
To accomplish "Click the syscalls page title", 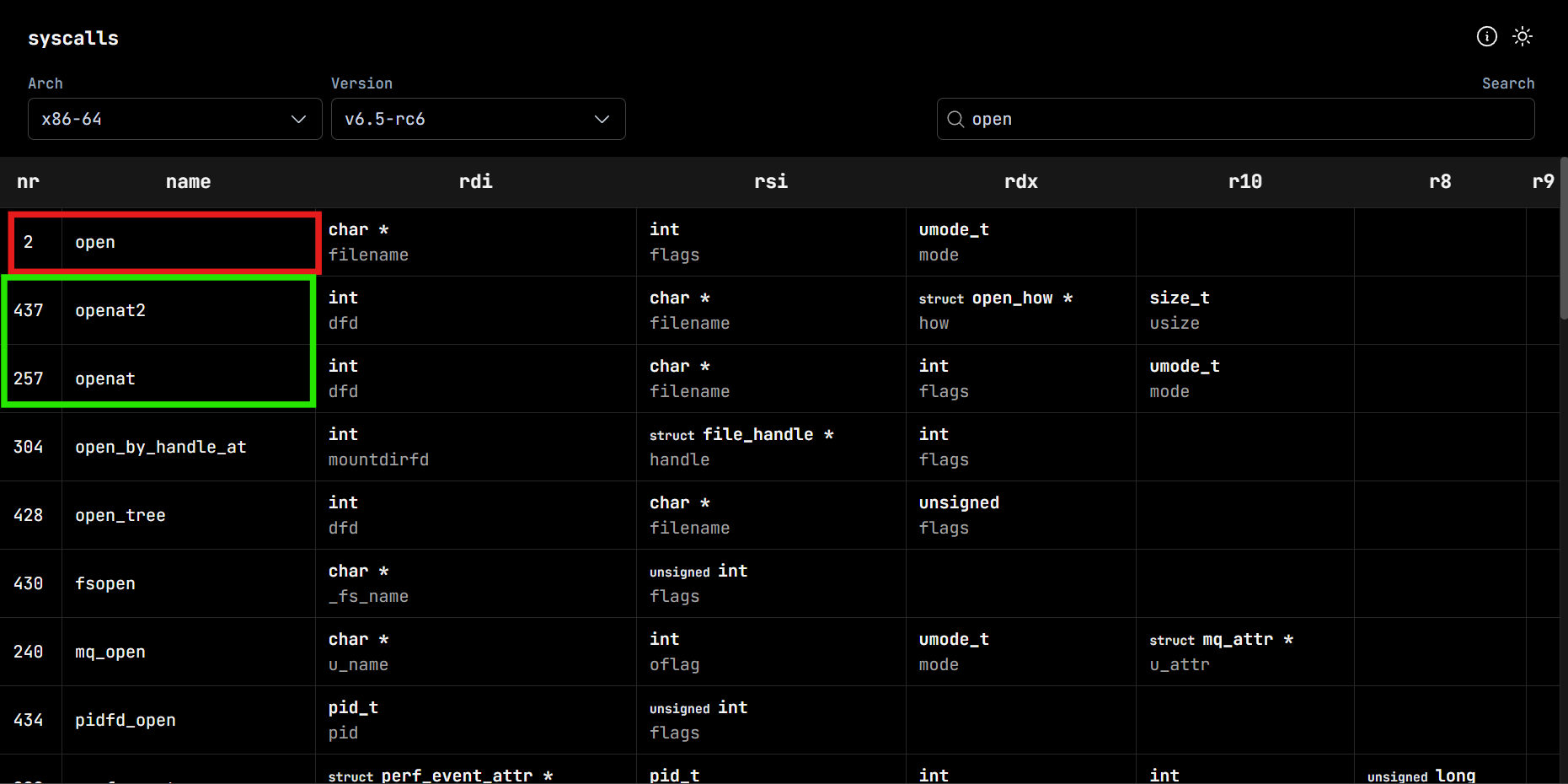I will coord(73,38).
